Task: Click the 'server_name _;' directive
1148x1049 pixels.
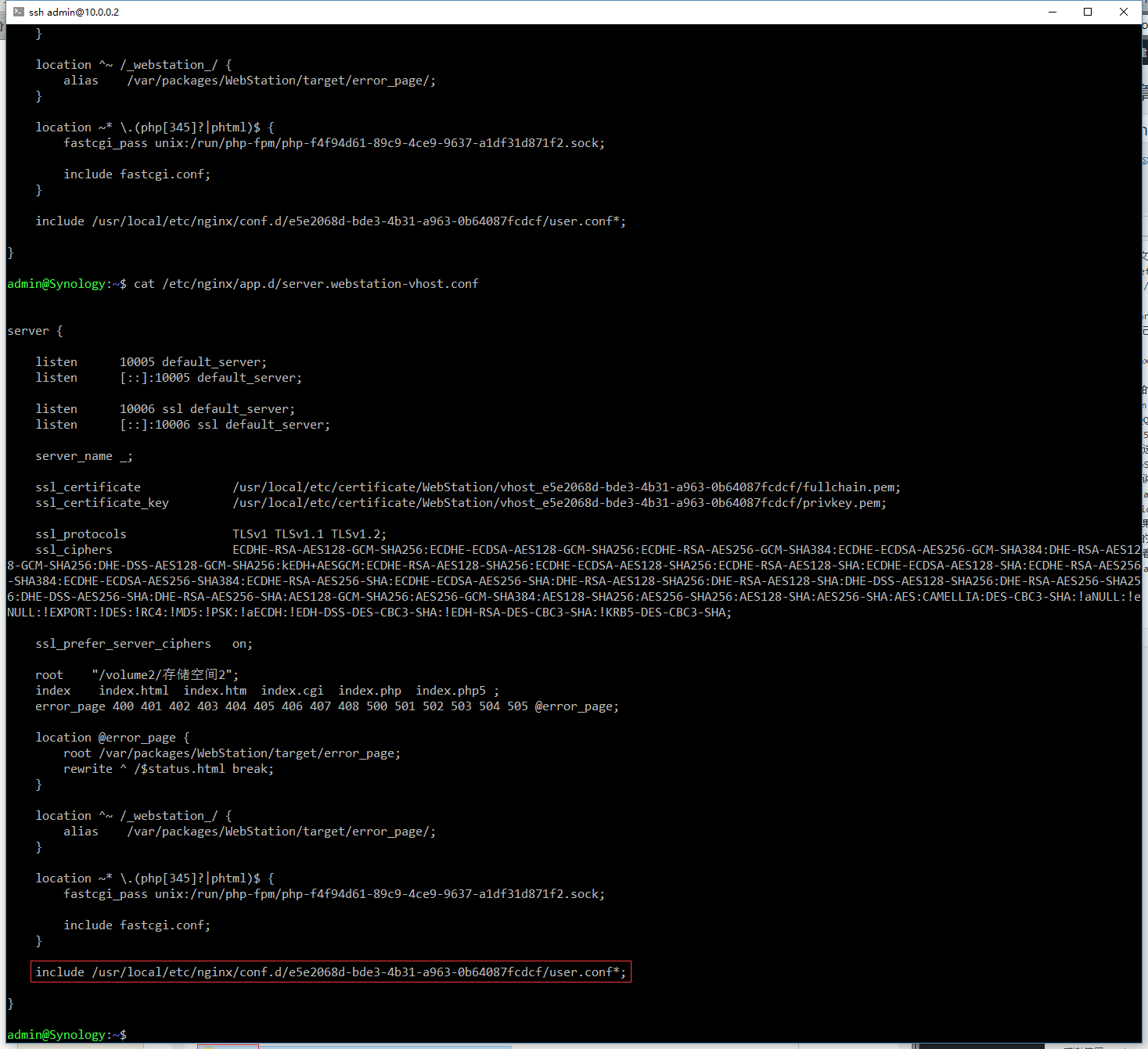Action: tap(84, 455)
